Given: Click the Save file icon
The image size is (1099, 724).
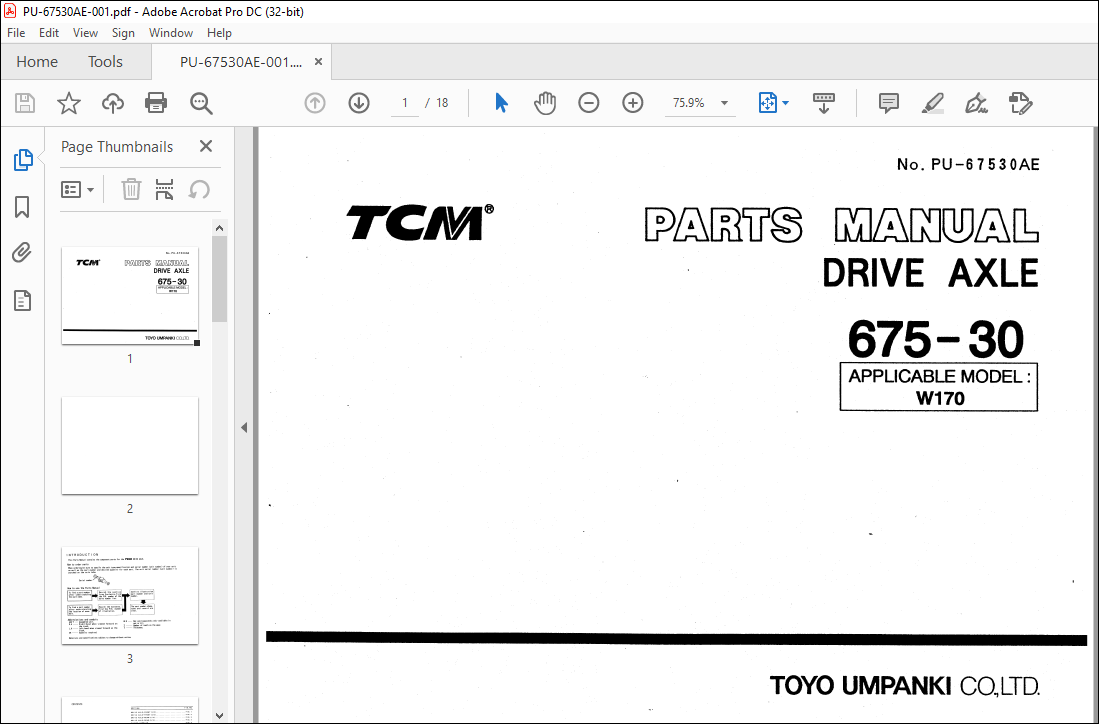Looking at the screenshot, I should coord(25,103).
